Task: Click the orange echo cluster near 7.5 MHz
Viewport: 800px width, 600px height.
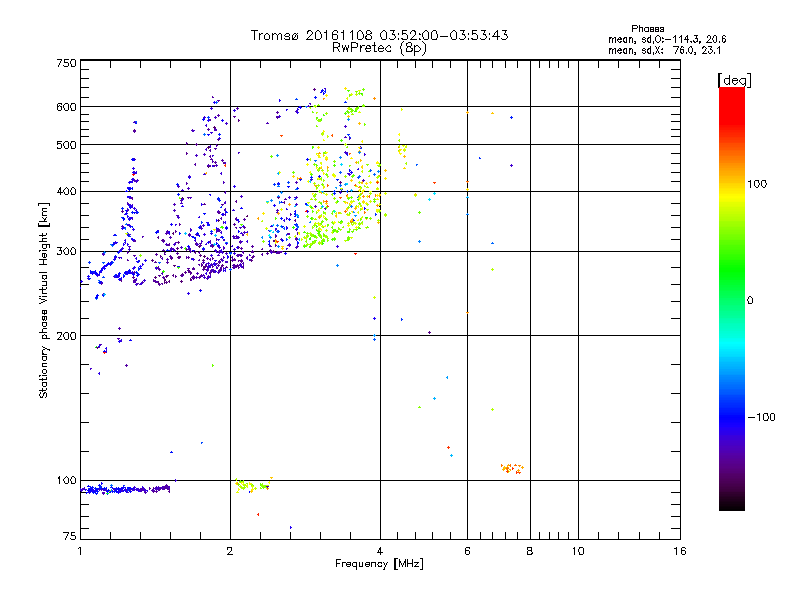Action: pos(512,468)
